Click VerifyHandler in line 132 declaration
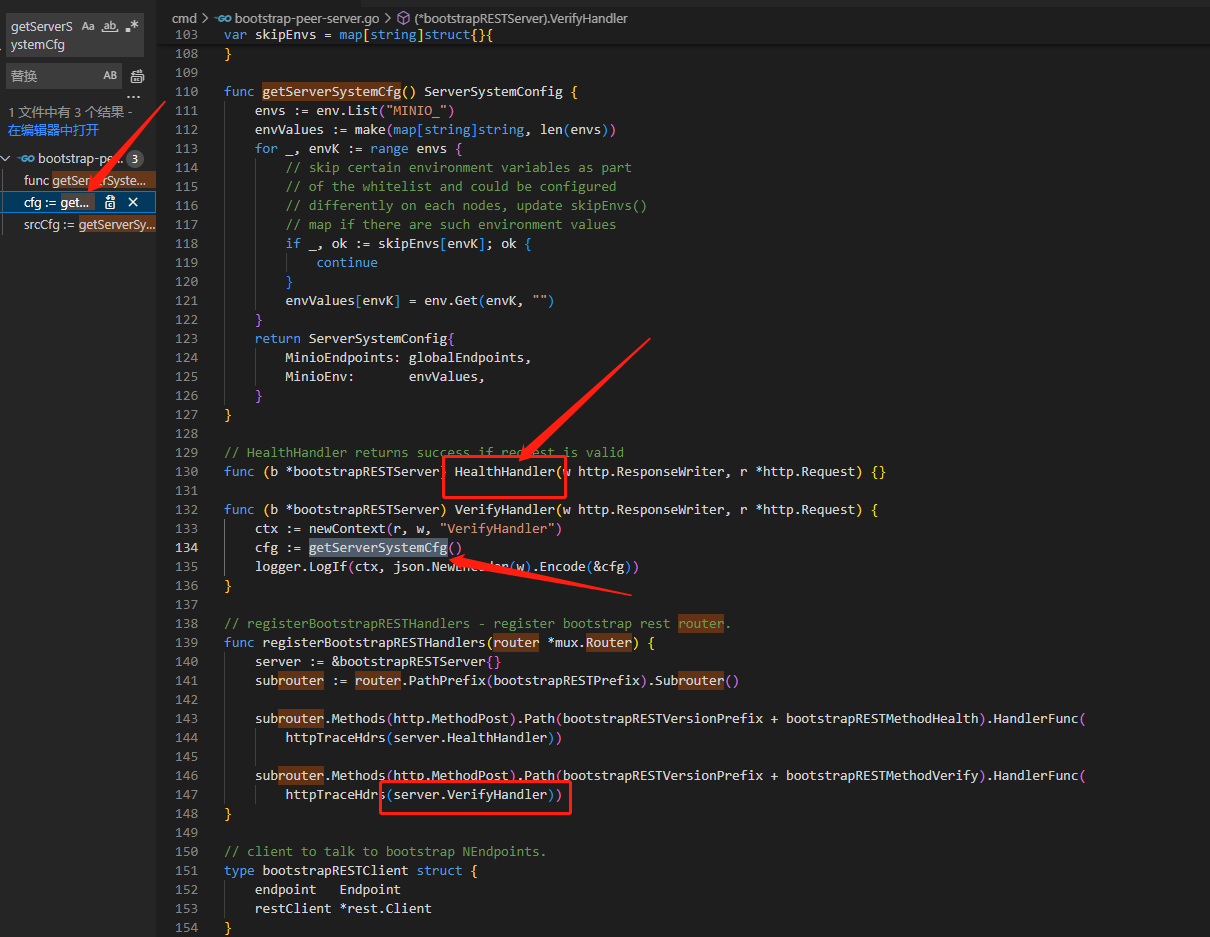 tap(504, 510)
